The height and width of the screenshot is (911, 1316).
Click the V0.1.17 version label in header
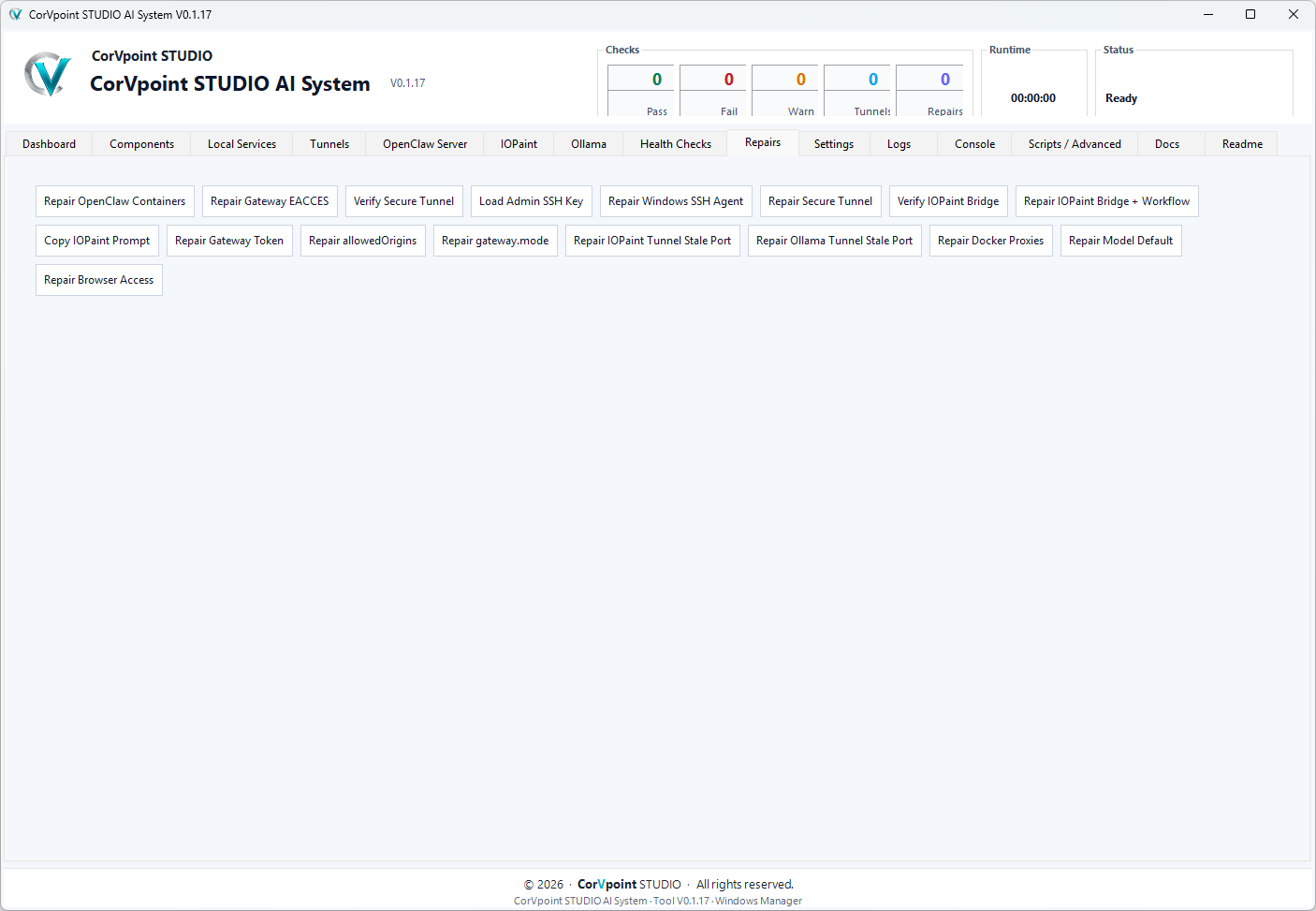pos(408,83)
